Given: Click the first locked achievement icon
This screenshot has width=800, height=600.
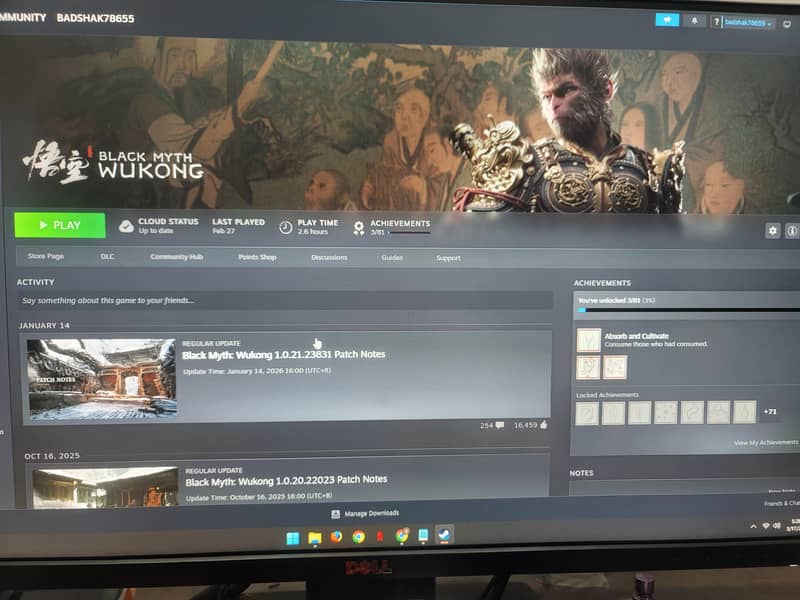Looking at the screenshot, I should coord(587,413).
